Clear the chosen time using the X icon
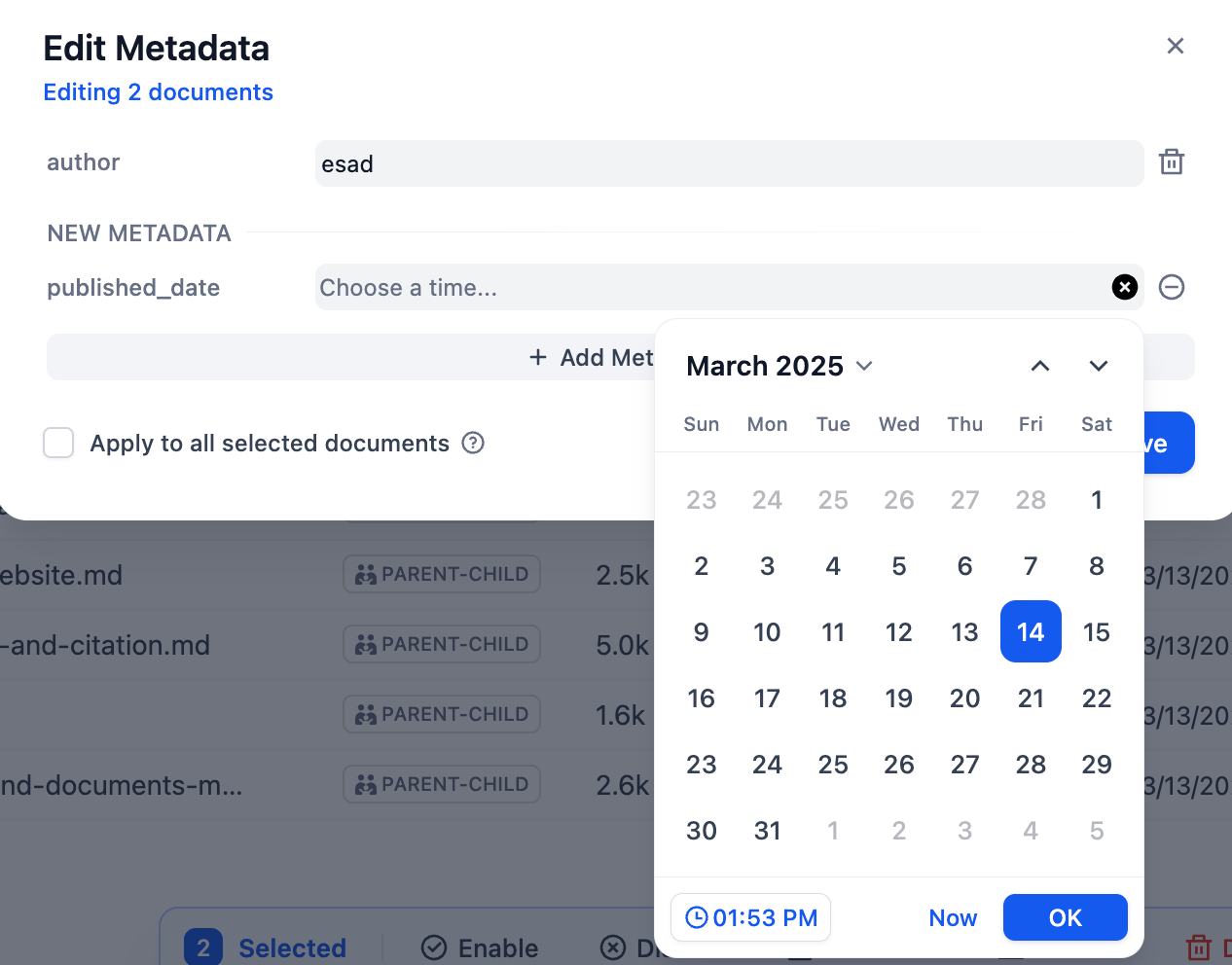The width and height of the screenshot is (1232, 965). point(1125,287)
